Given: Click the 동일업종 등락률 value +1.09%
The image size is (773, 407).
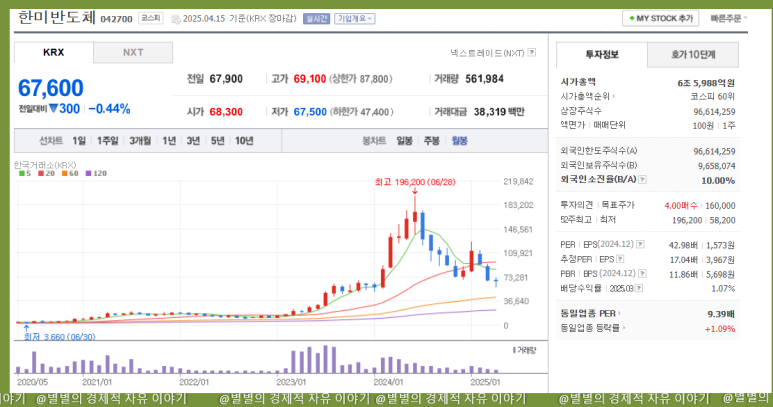Looking at the screenshot, I should tap(720, 329).
